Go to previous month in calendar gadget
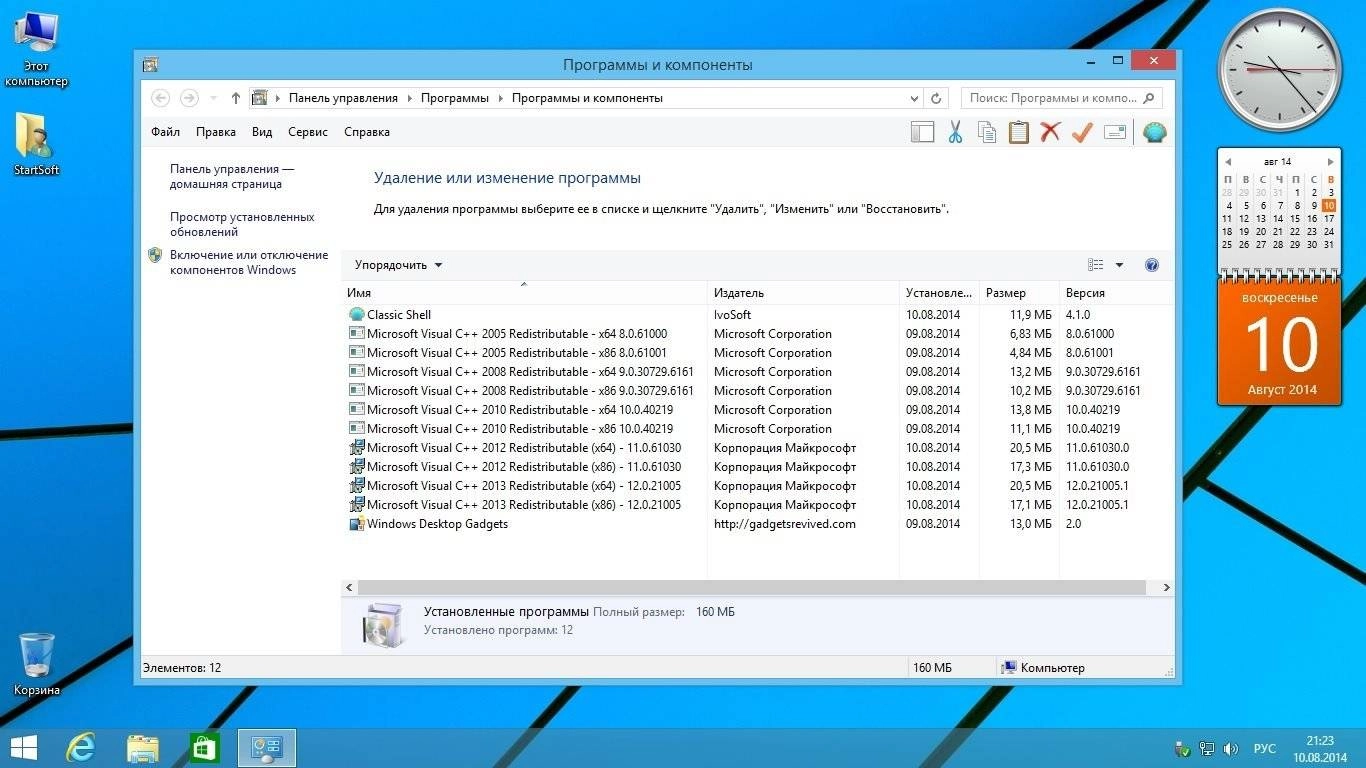The height and width of the screenshot is (768, 1366). 1228,162
